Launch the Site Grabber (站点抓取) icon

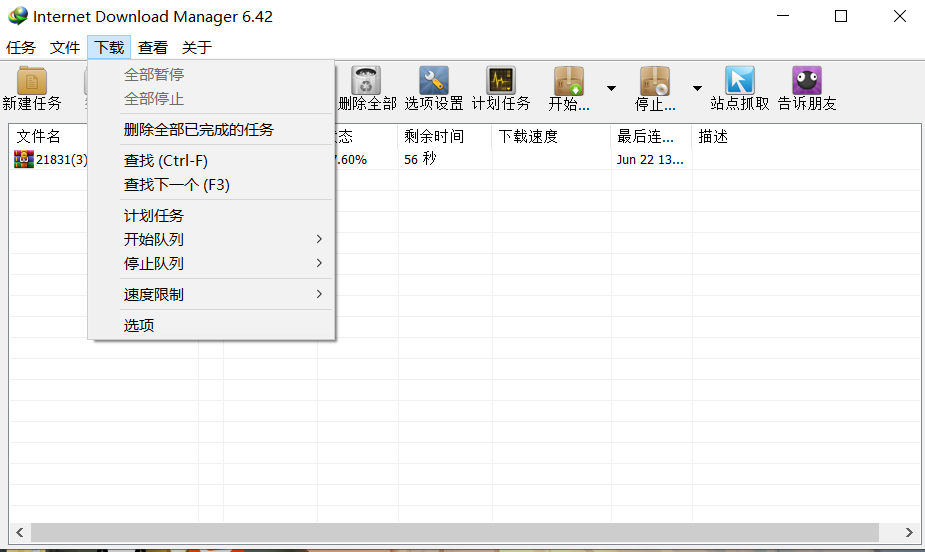[740, 88]
